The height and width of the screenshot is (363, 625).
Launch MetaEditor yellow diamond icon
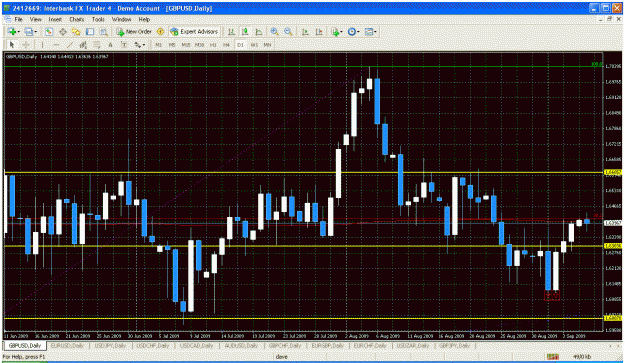[160, 32]
